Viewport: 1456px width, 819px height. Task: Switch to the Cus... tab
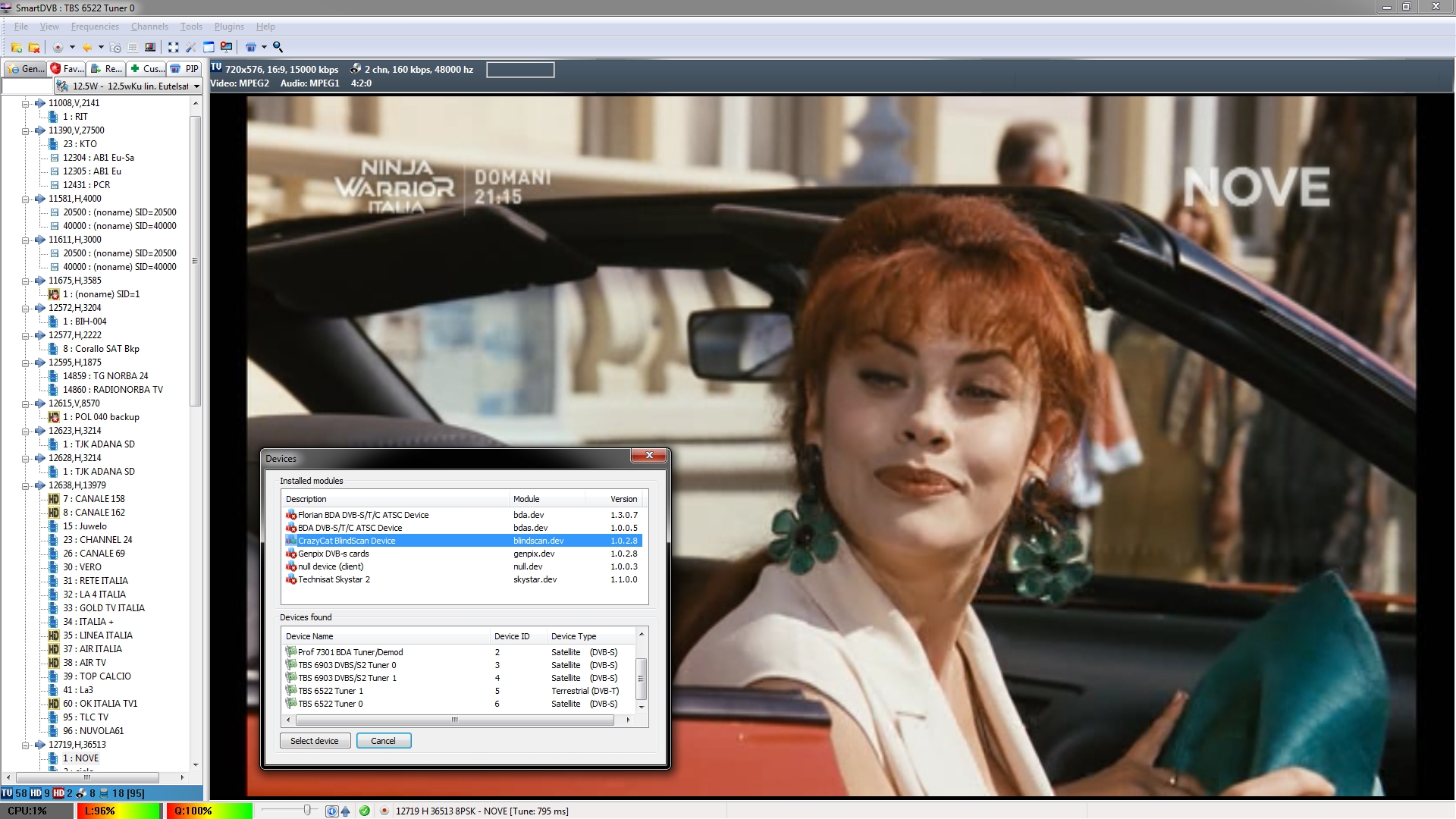click(146, 68)
